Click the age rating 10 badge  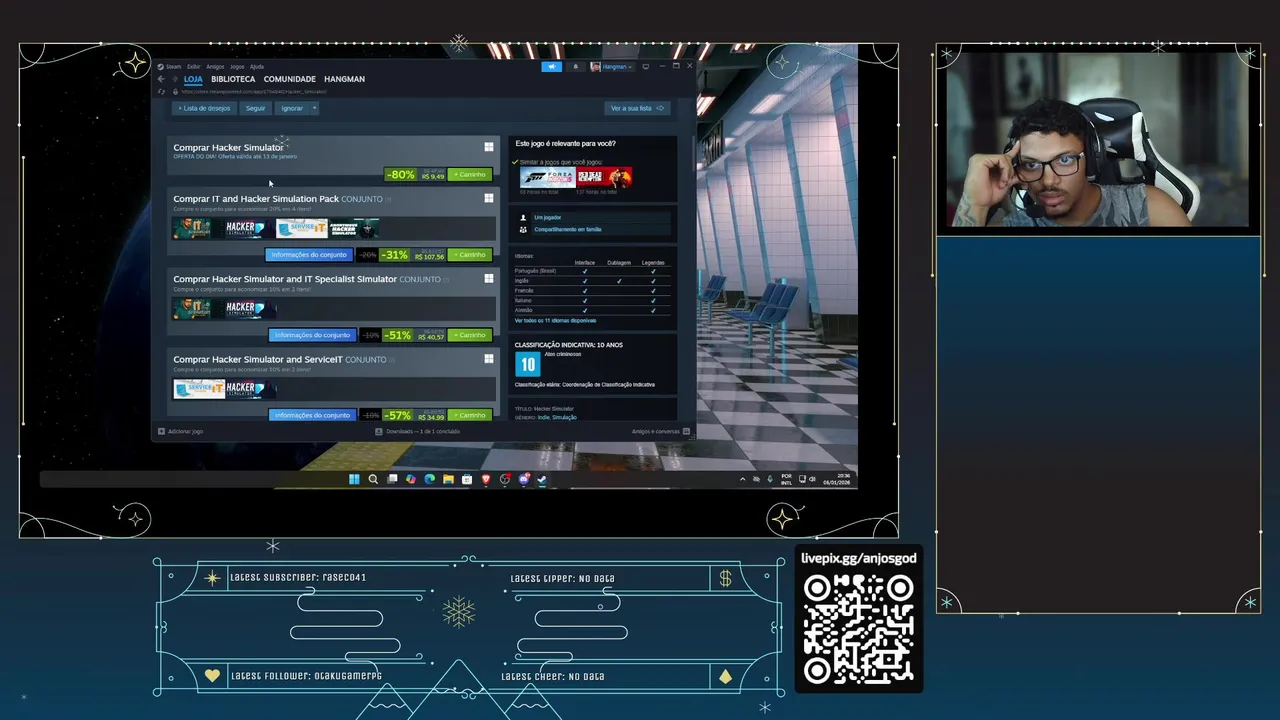tap(527, 365)
